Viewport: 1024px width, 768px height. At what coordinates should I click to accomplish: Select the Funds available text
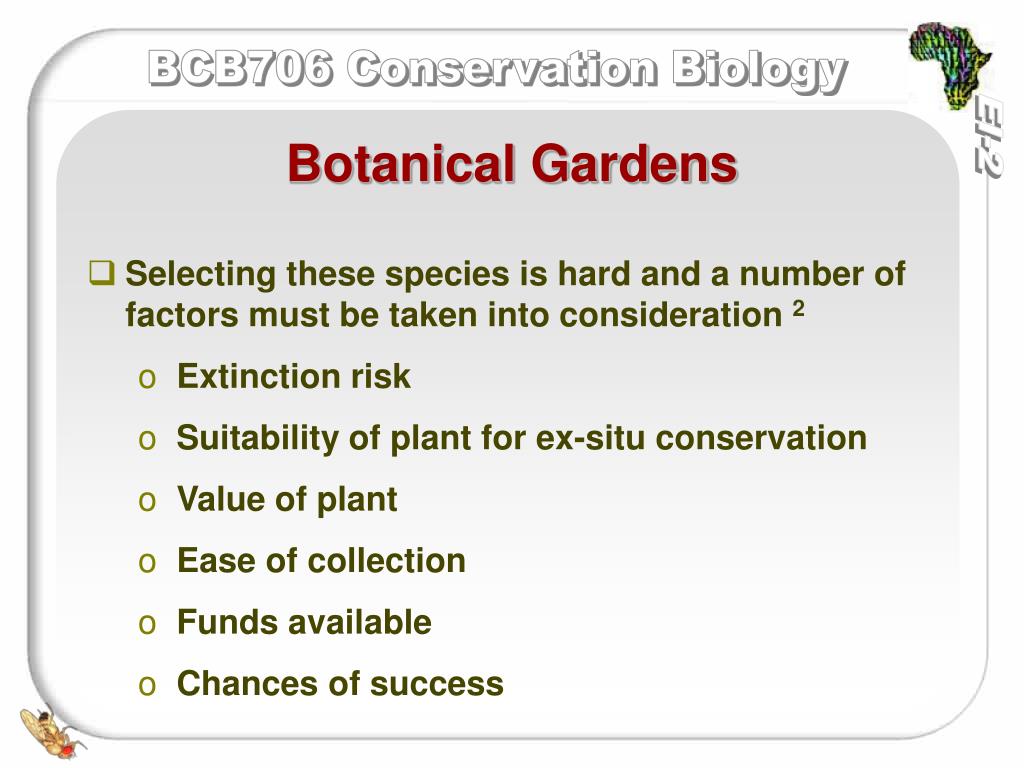coord(304,622)
